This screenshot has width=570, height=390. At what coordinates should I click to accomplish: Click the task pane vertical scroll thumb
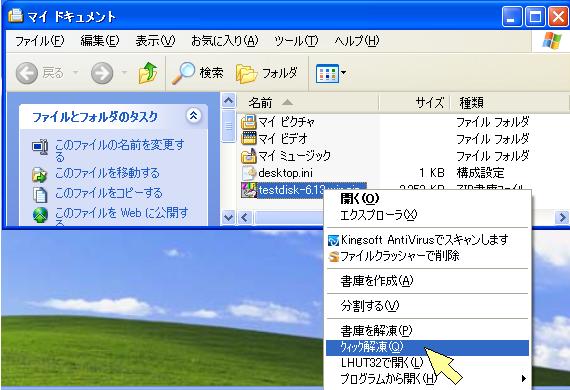229,126
